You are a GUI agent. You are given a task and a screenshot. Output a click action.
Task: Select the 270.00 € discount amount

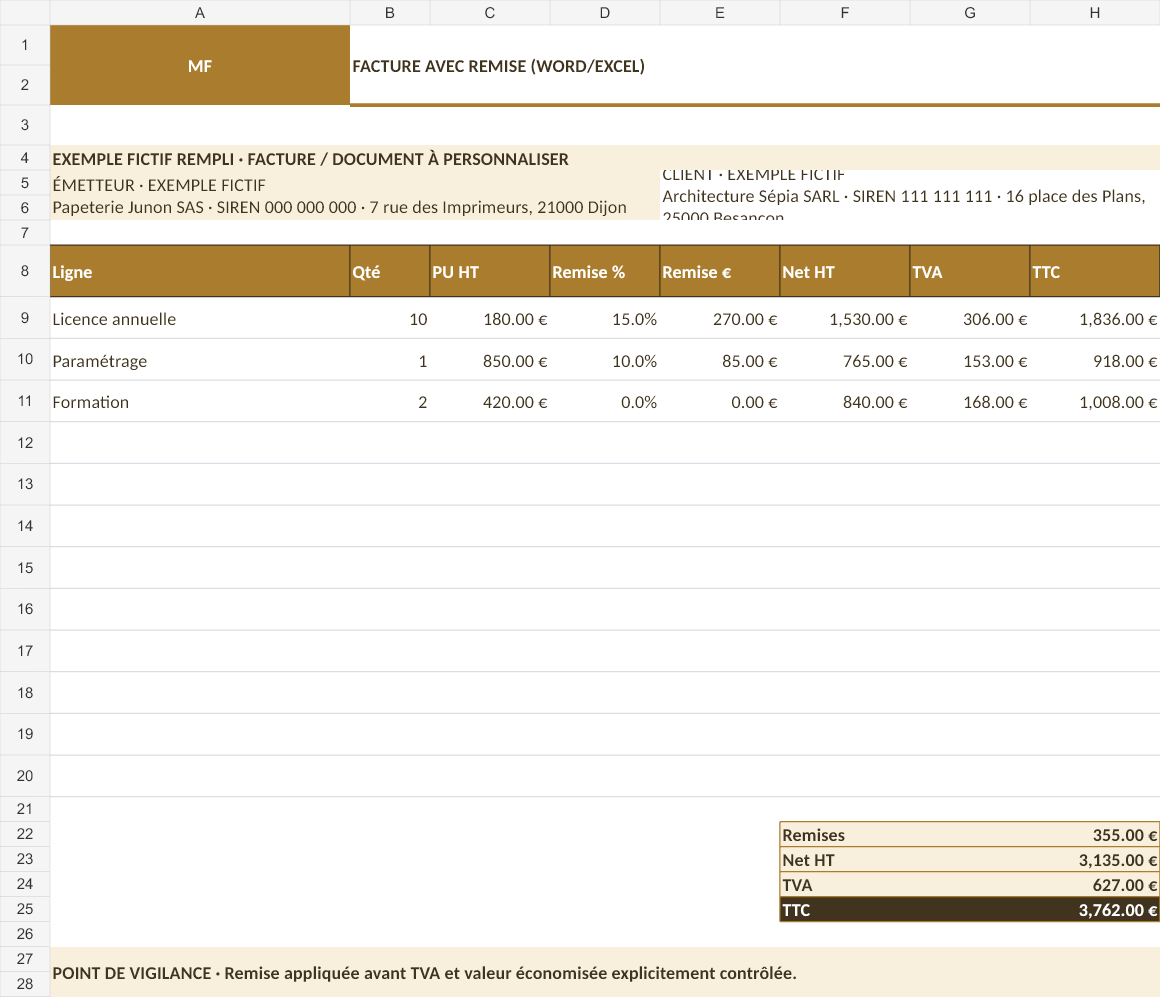click(x=720, y=319)
